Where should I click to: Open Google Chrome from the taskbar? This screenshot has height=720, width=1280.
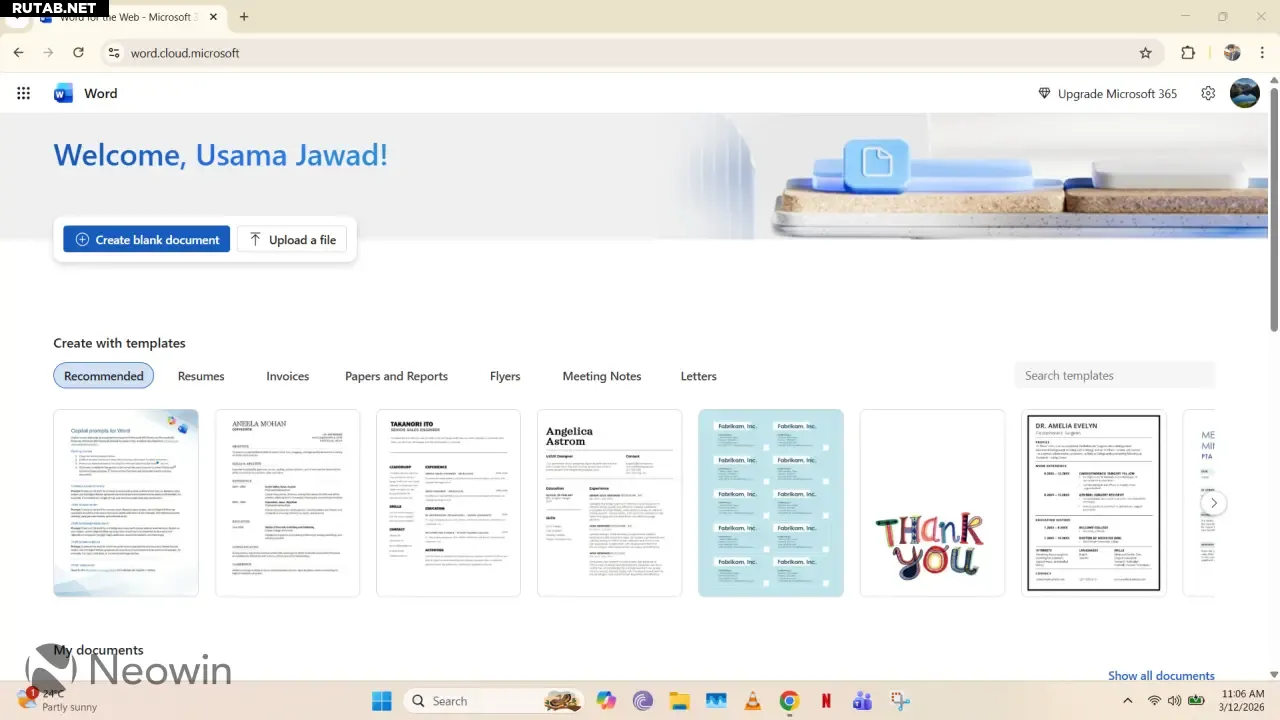[x=789, y=701]
